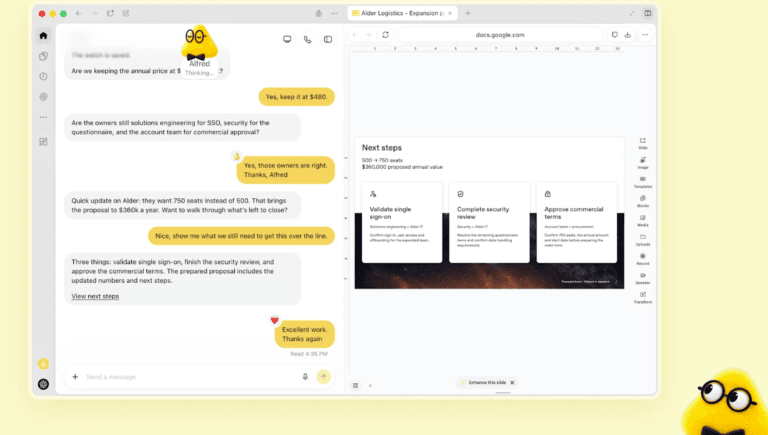This screenshot has width=768, height=435.
Task: Click the "$360,000 proposed annual value" text
Action: coord(402,167)
